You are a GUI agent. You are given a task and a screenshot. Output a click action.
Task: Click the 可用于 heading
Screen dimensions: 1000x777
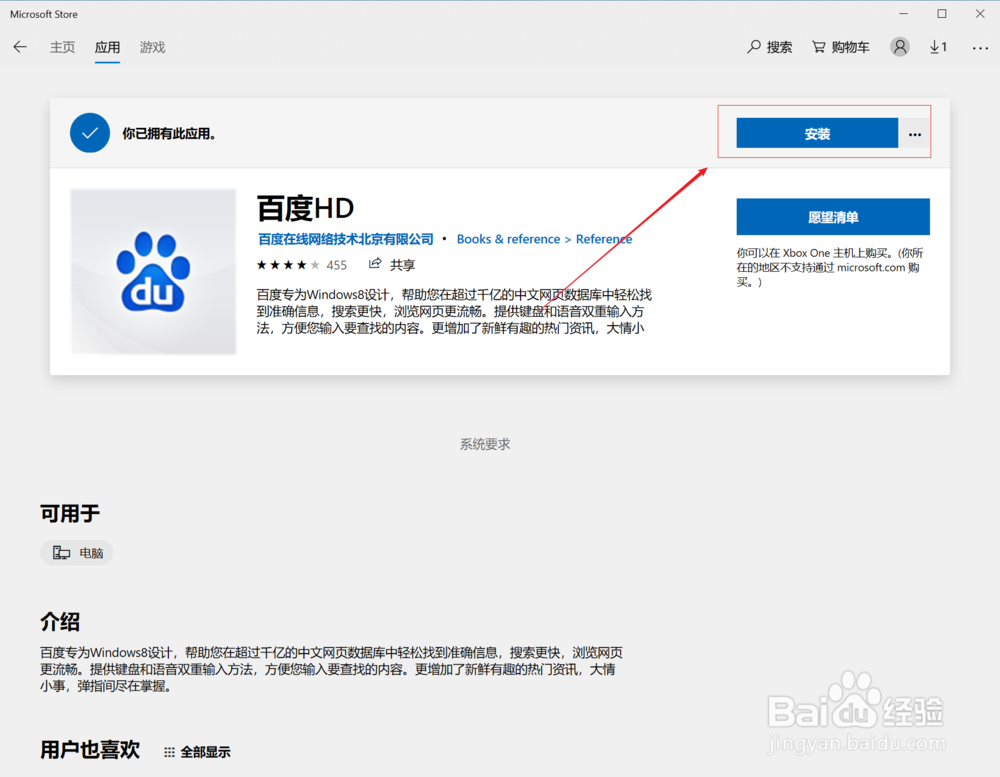point(70,513)
